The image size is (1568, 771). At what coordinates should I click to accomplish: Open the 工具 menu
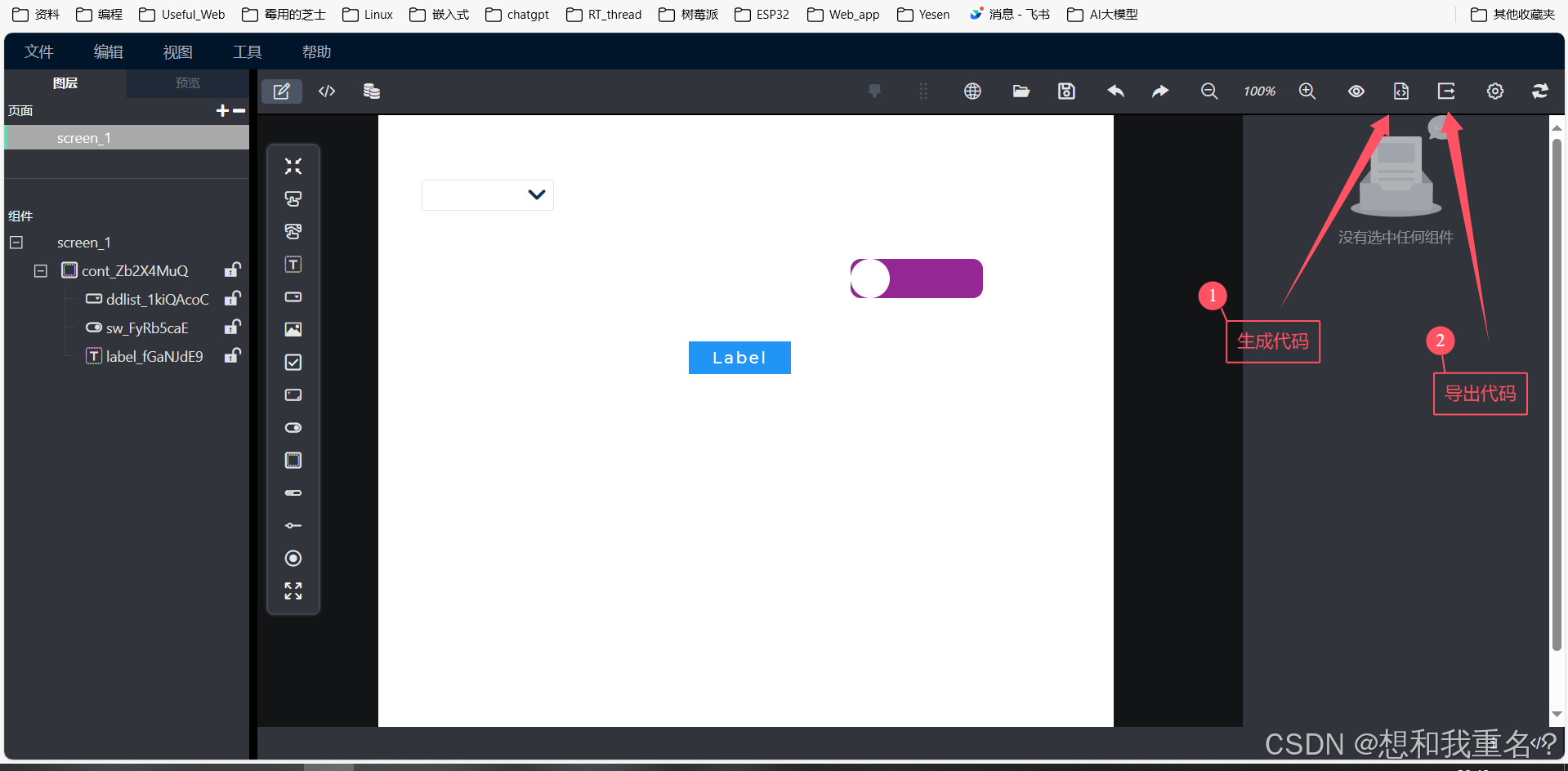[x=247, y=51]
